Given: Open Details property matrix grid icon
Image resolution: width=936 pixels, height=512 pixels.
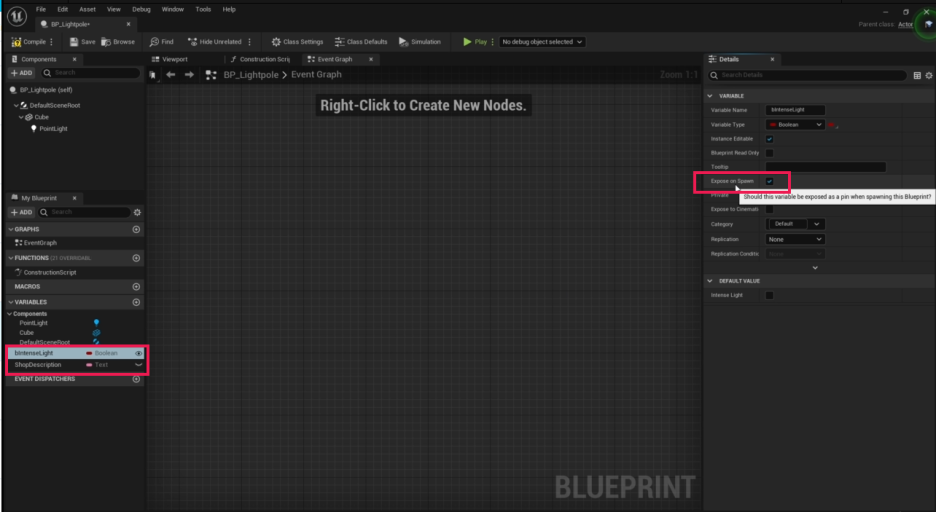Looking at the screenshot, I should (x=917, y=75).
